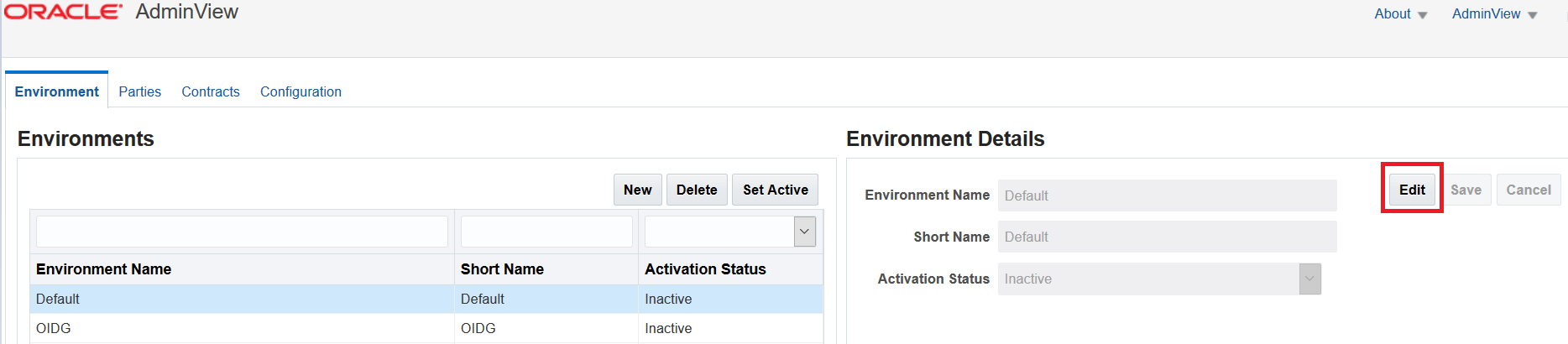Open the Activation Status filter dropdown

click(804, 232)
